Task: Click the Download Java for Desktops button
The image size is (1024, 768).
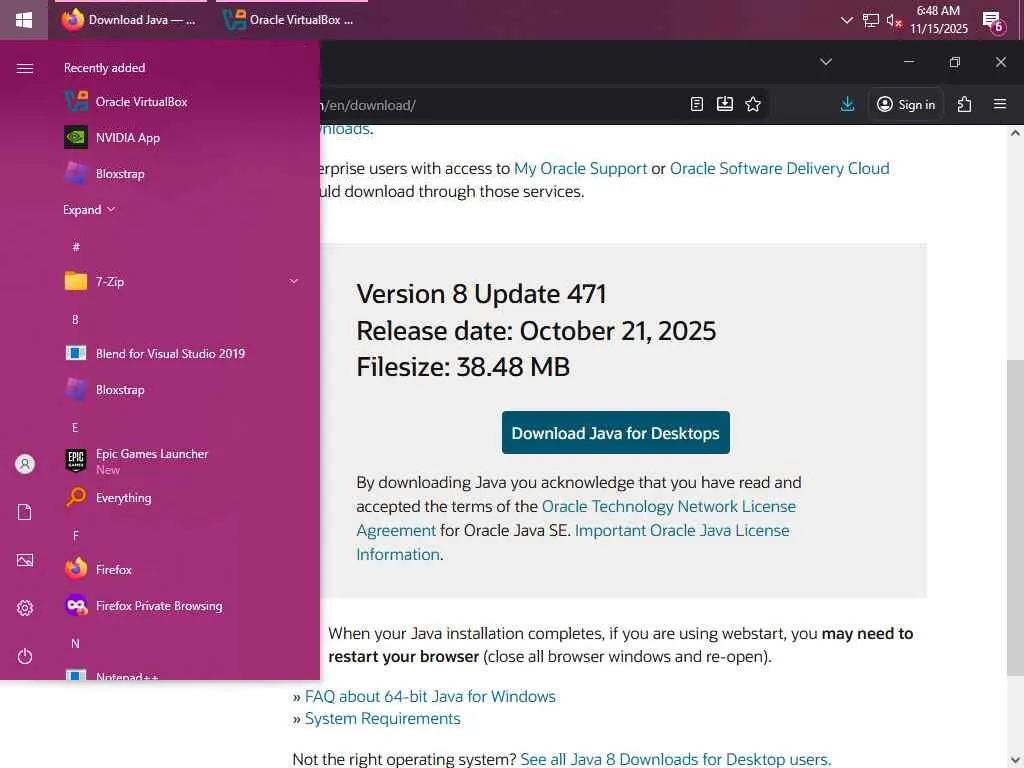Action: (615, 433)
